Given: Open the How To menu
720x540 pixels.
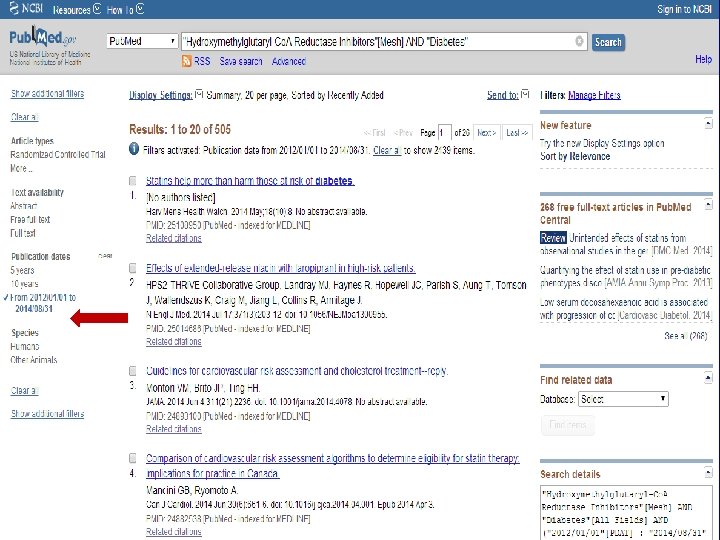Looking at the screenshot, I should point(125,9).
